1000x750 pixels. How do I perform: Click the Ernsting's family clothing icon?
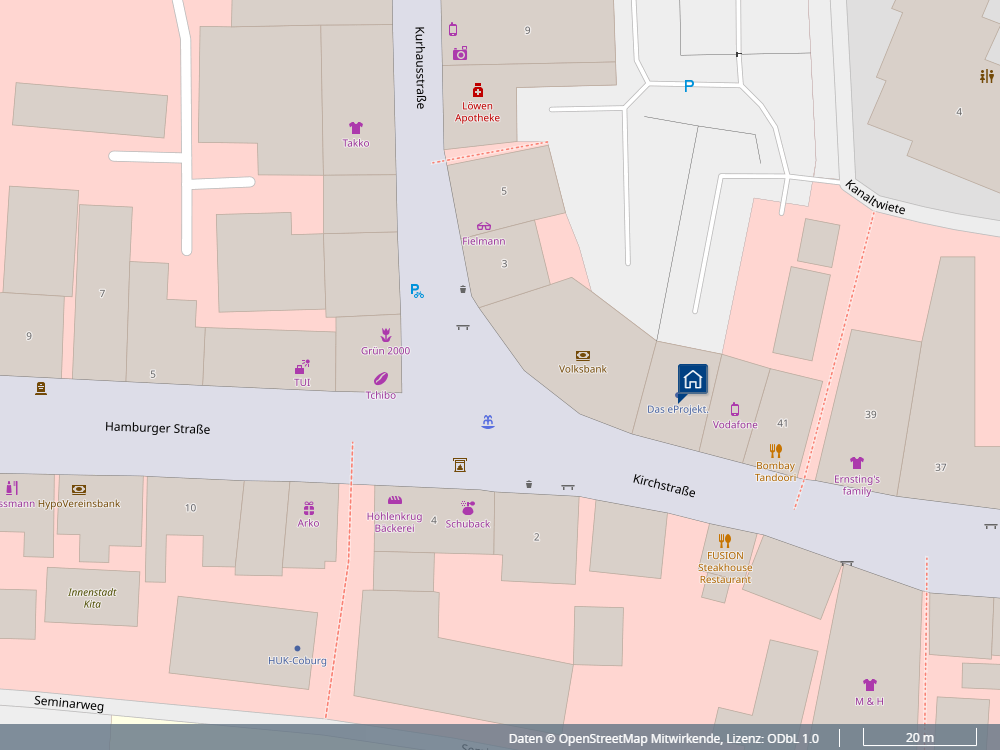(x=856, y=463)
